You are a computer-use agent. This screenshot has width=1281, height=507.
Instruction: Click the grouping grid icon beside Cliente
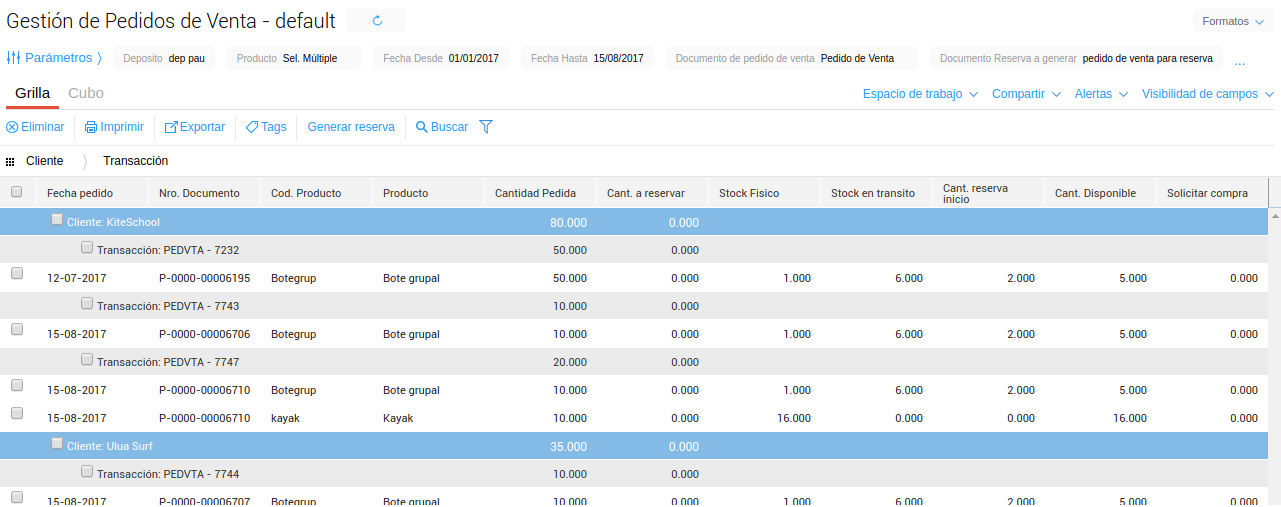(x=10, y=161)
